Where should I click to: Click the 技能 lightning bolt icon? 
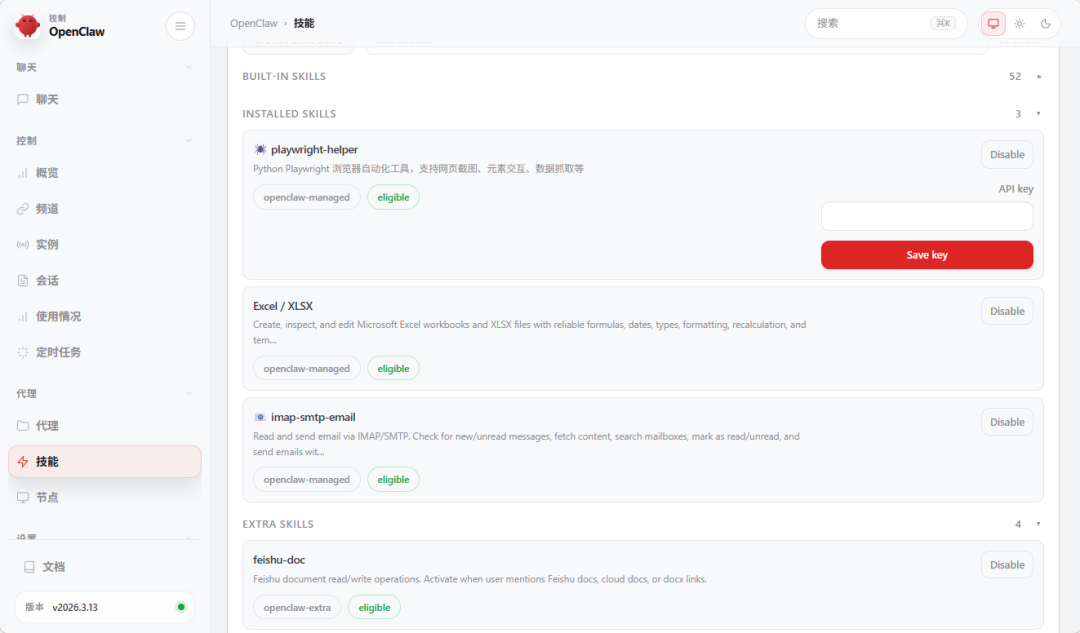point(23,461)
